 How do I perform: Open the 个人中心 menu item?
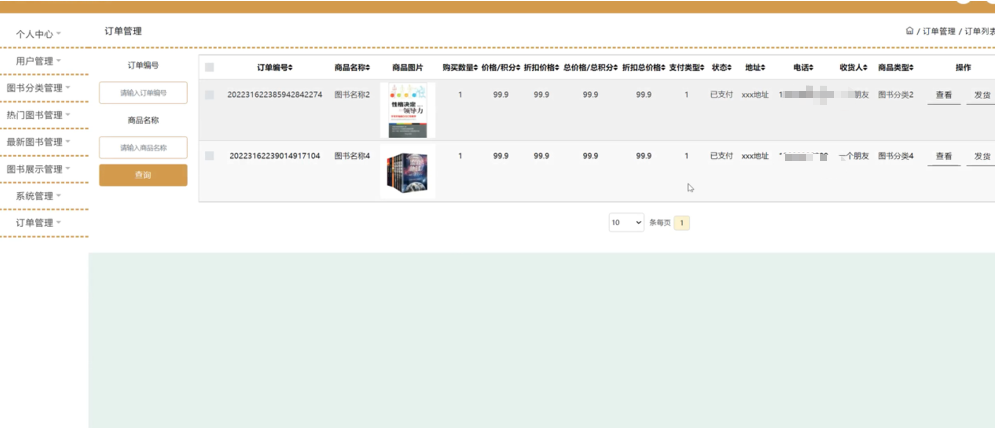click(38, 34)
